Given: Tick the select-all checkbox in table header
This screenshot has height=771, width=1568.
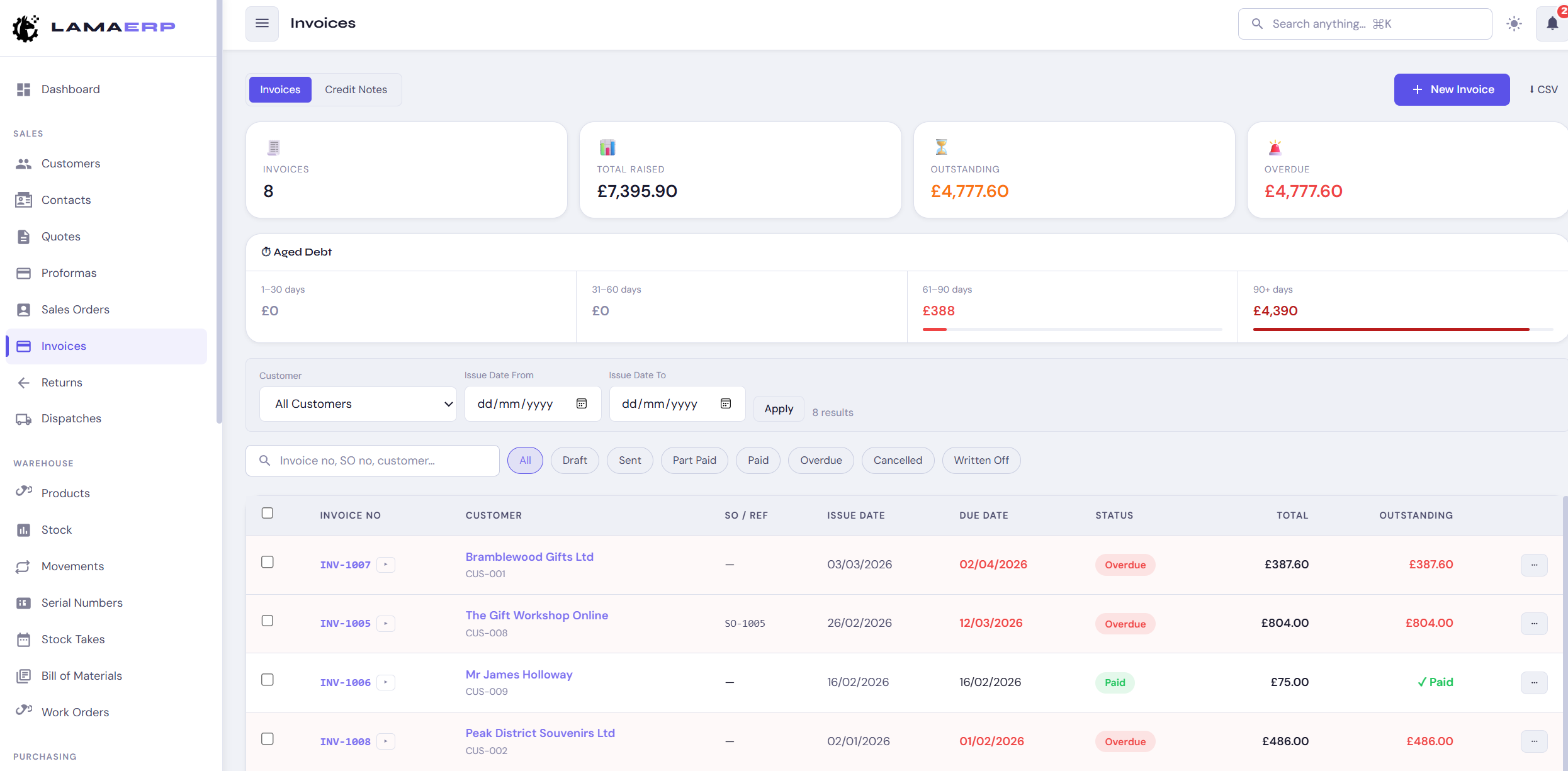Looking at the screenshot, I should [x=268, y=513].
